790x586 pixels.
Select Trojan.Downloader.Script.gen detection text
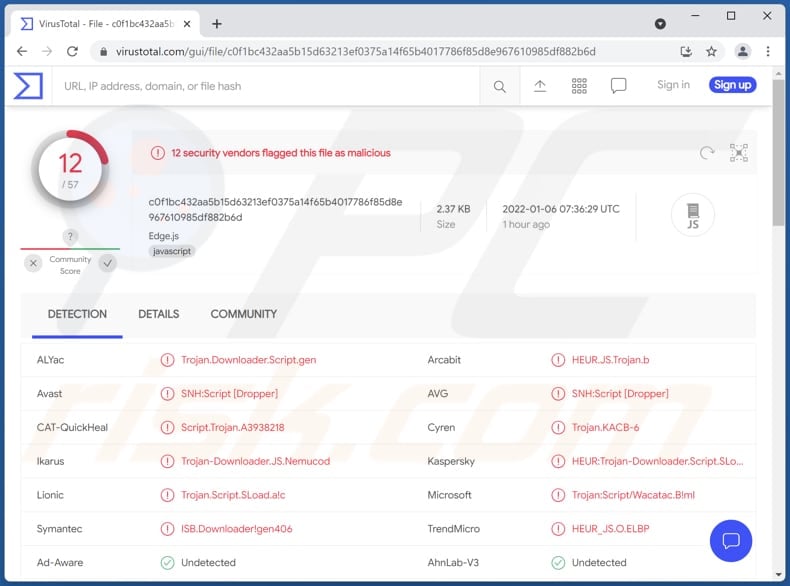pos(248,360)
